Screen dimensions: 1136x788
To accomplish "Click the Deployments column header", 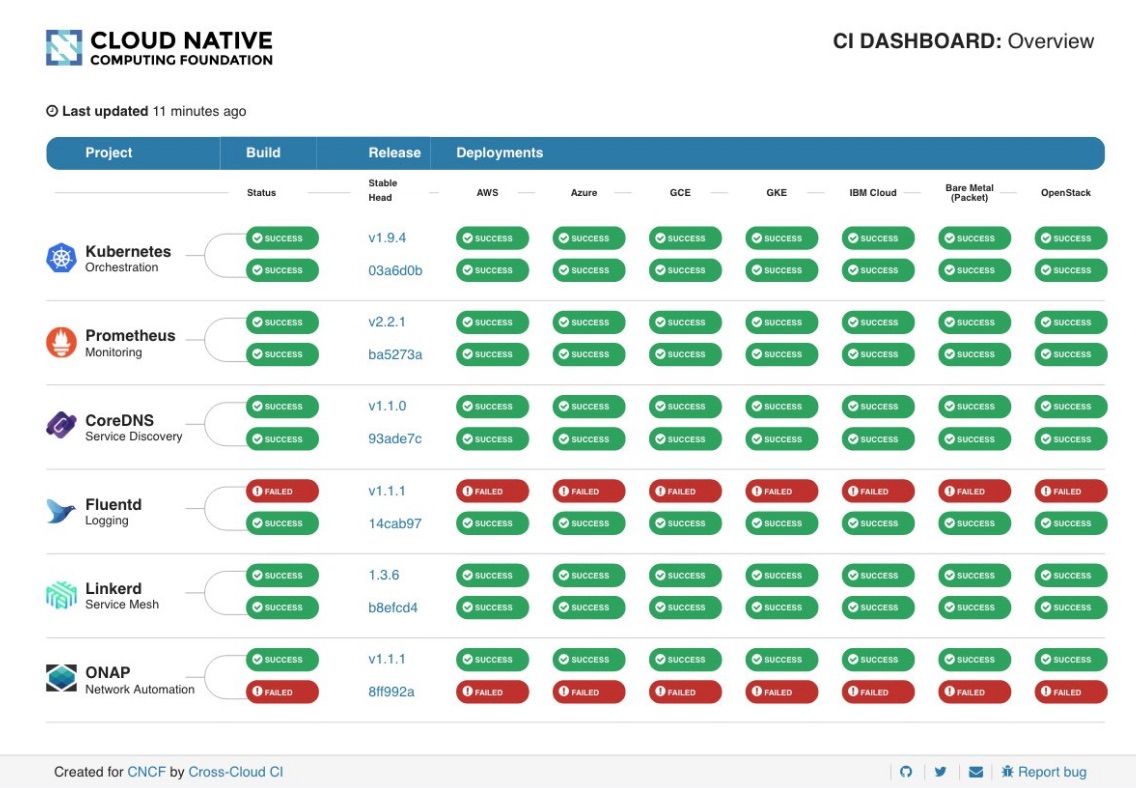I will (x=499, y=153).
